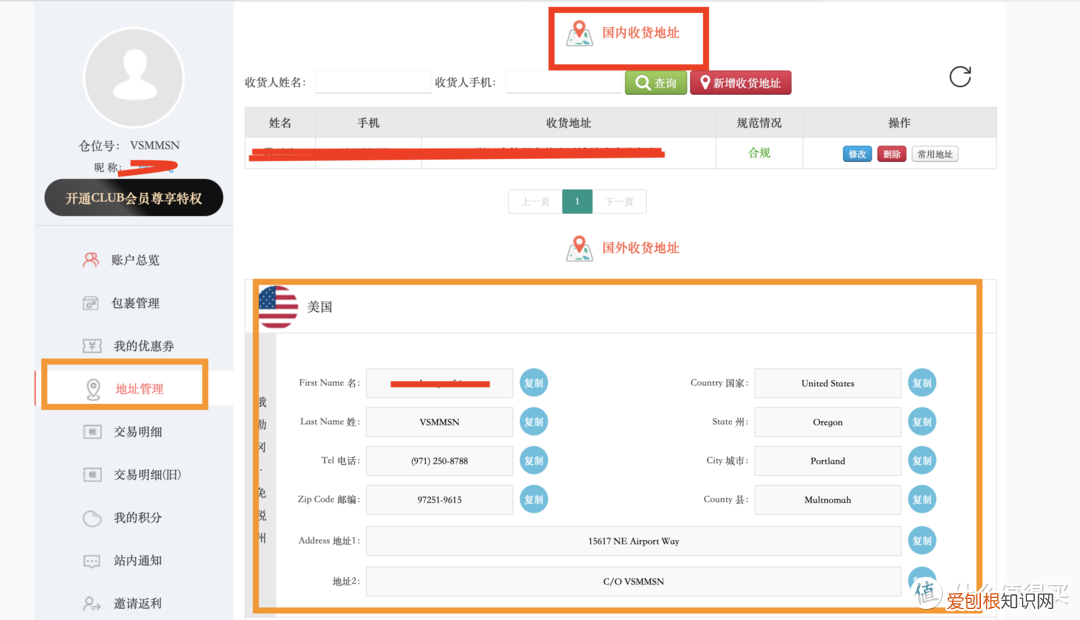Click the 复制 copy button beside First Name
This screenshot has width=1080, height=620.
point(533,382)
